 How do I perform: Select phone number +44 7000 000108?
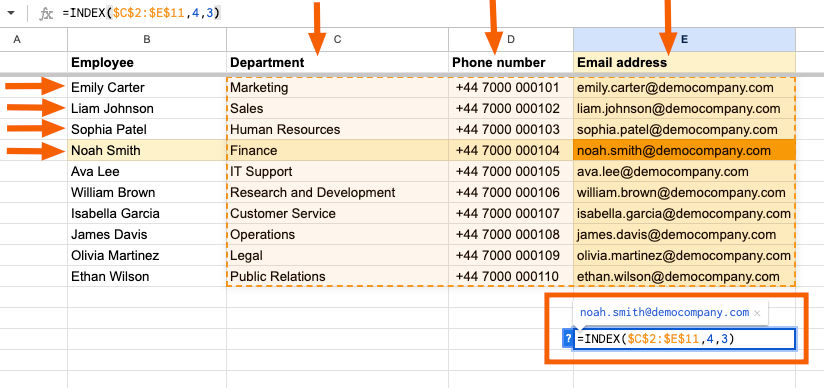[511, 234]
